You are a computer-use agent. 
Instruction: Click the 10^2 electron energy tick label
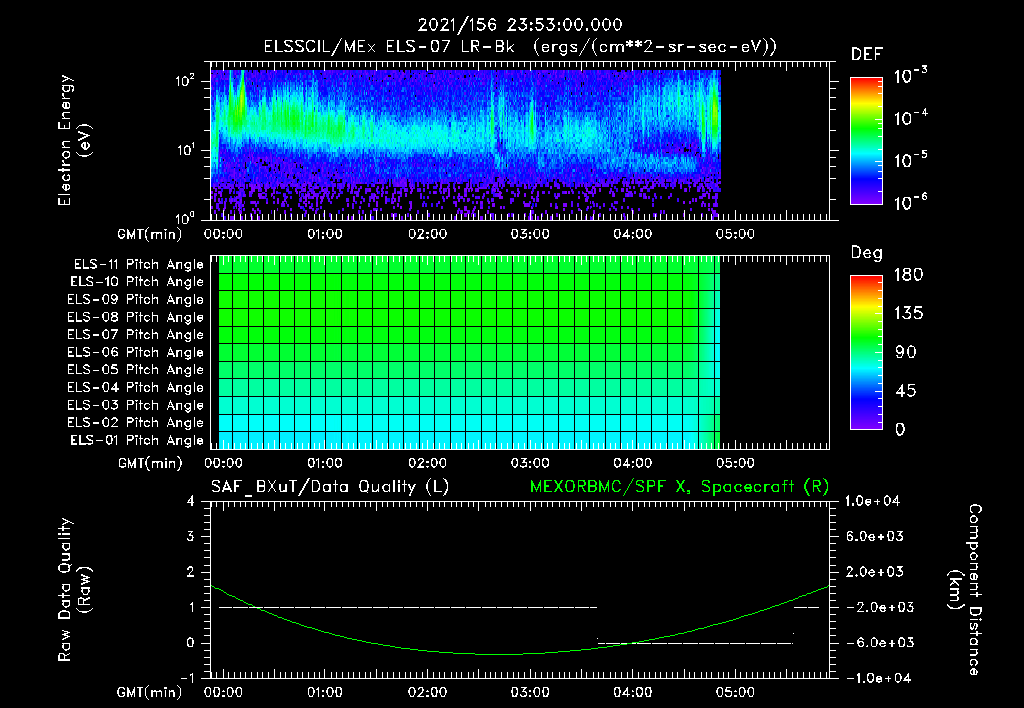(x=185, y=81)
